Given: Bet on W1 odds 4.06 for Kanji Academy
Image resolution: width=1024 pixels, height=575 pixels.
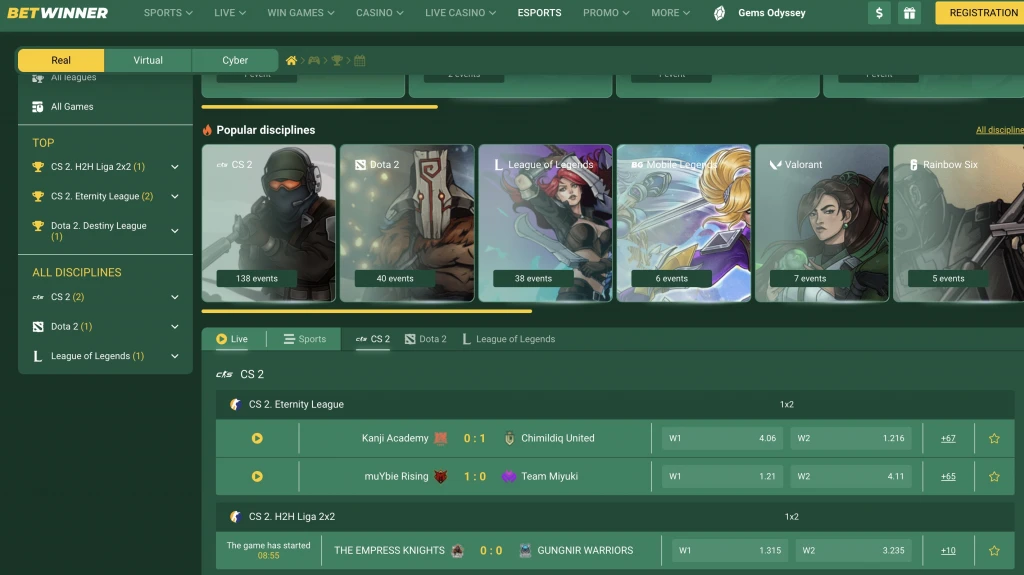Looking at the screenshot, I should click(722, 438).
